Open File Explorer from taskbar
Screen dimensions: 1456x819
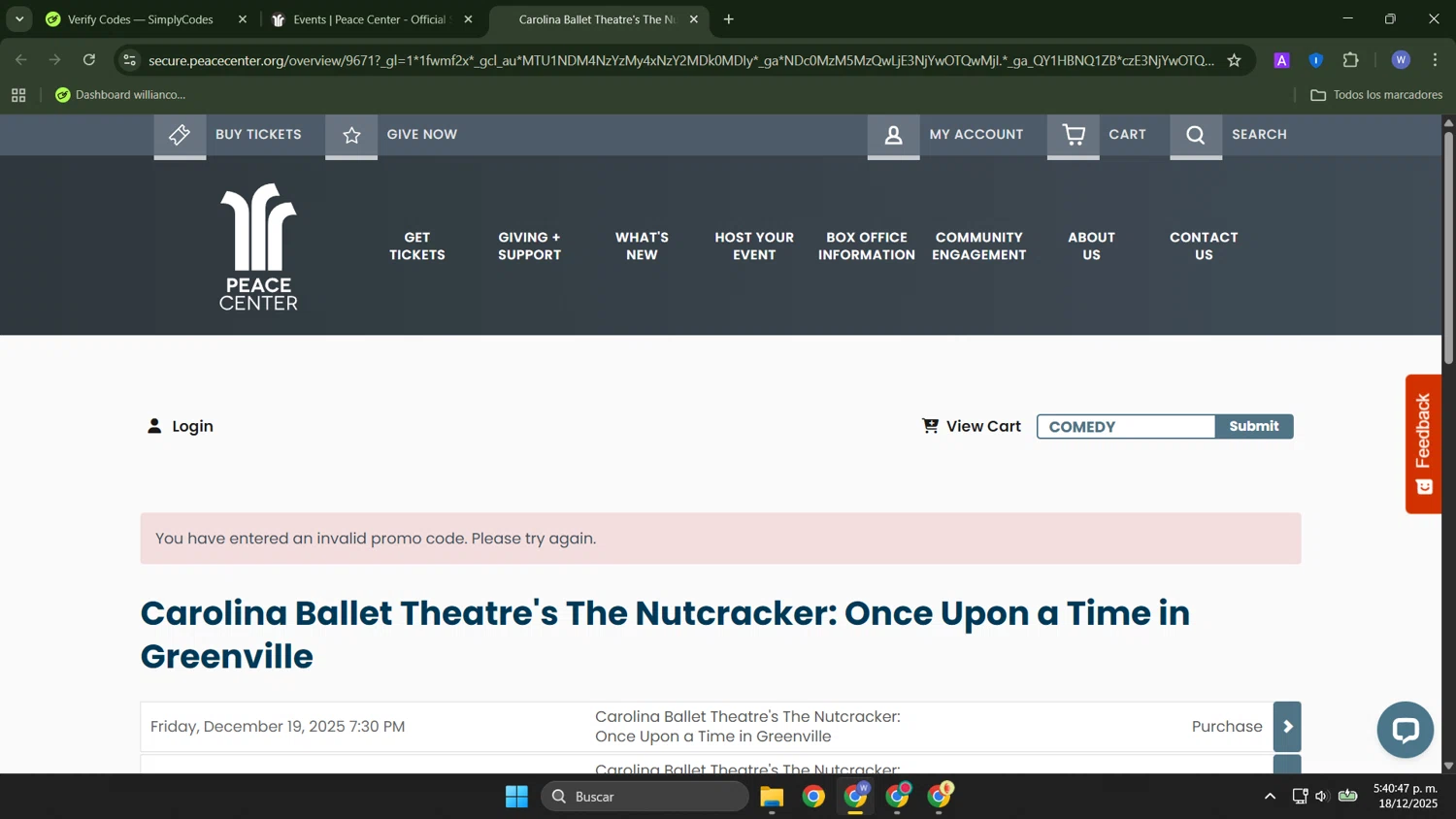tap(772, 797)
